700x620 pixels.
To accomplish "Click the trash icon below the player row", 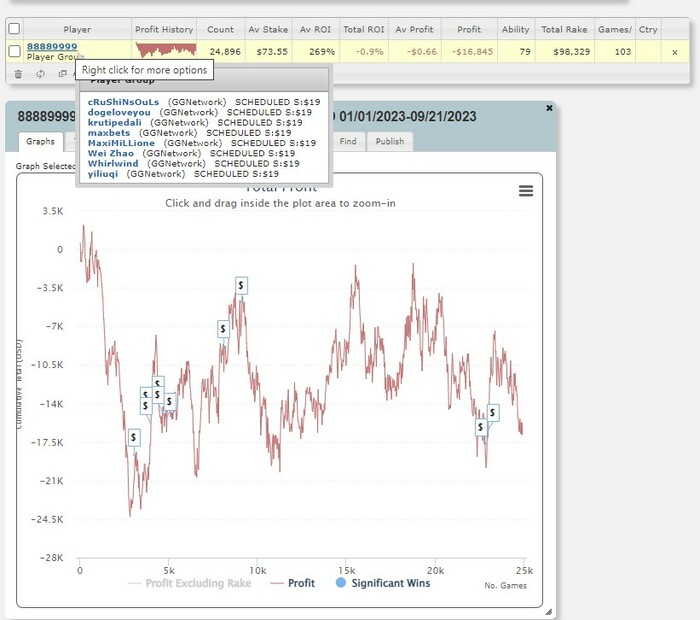I will [18, 74].
